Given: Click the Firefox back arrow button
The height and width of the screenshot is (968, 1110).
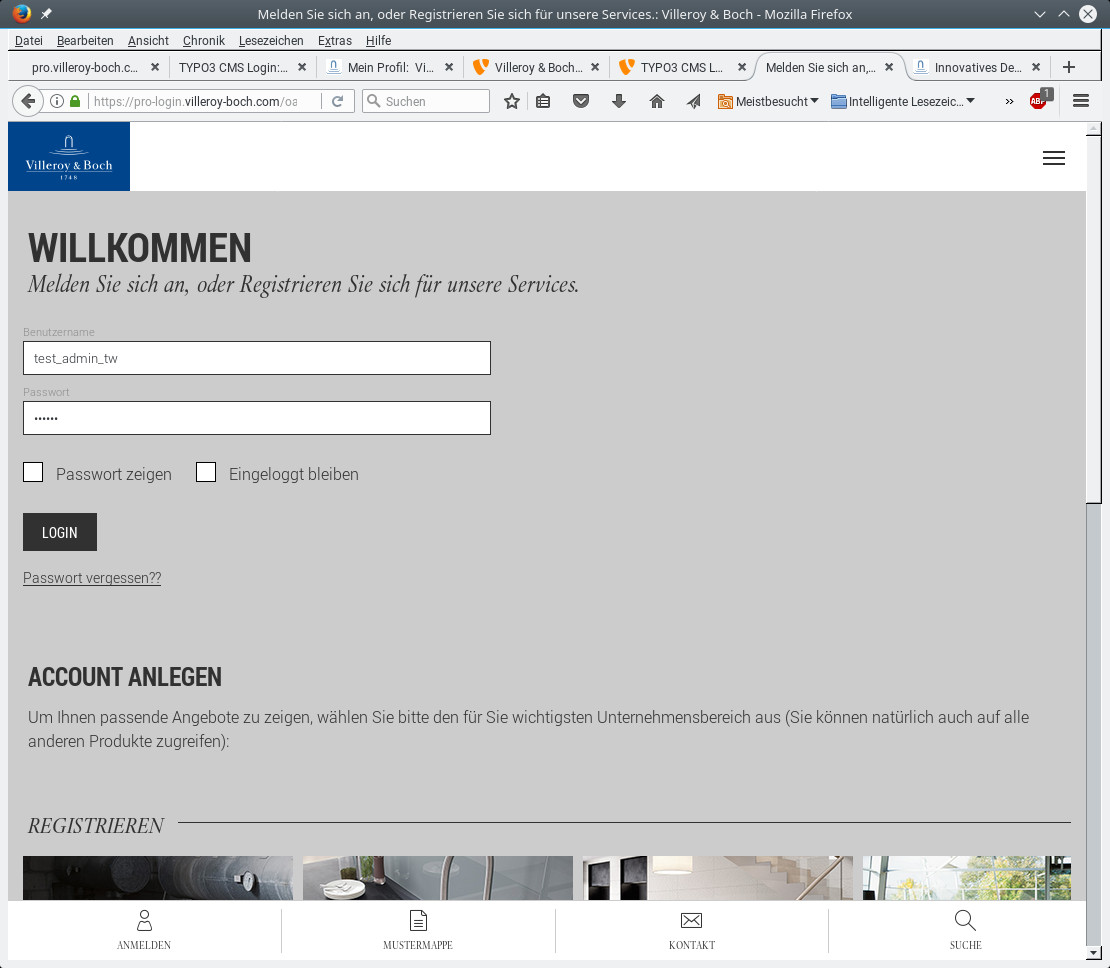Looking at the screenshot, I should pos(28,101).
